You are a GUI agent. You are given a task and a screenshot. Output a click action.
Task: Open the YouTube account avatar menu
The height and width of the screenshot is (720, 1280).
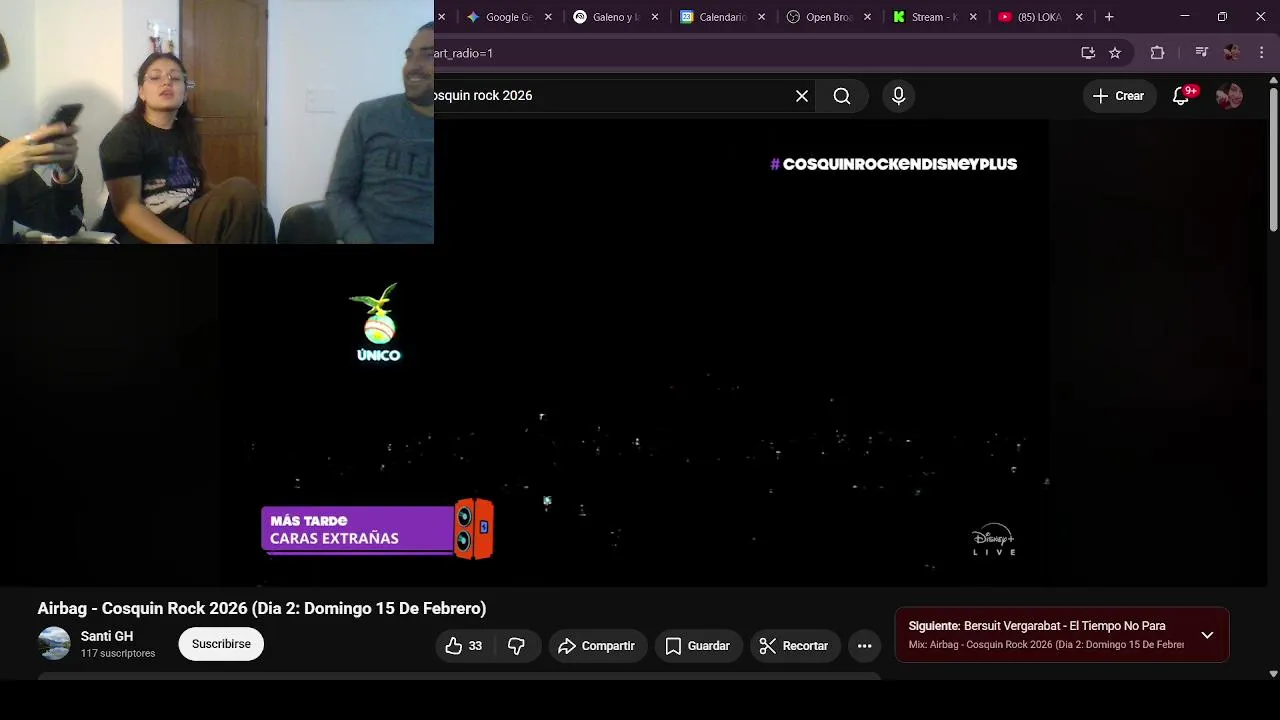1229,96
